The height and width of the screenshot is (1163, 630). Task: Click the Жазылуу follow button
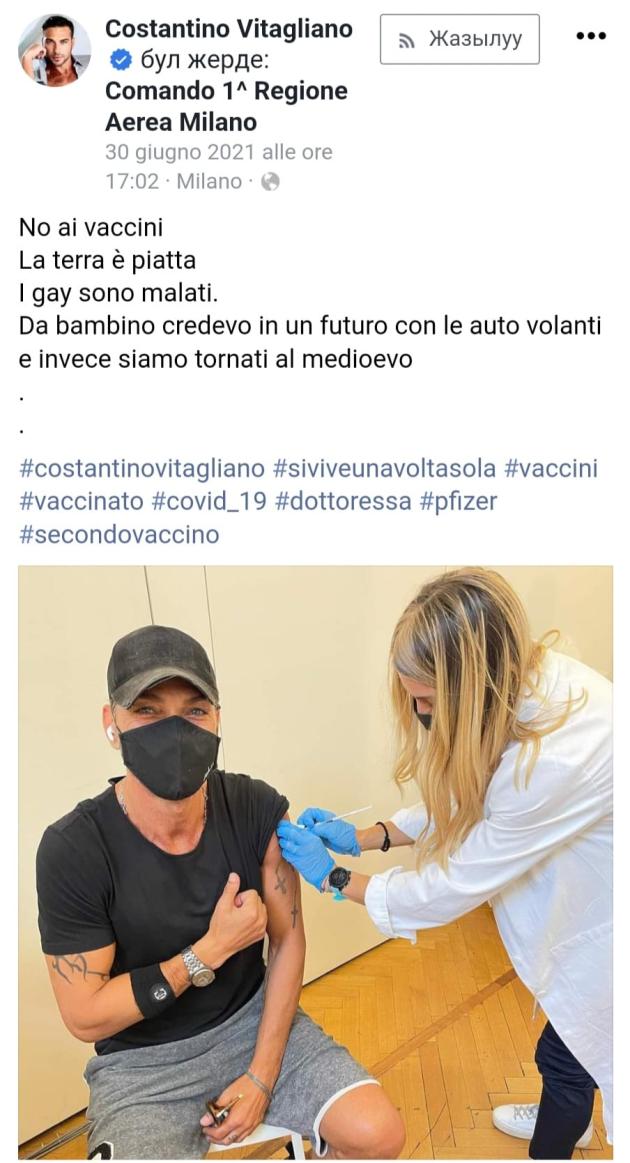(459, 39)
